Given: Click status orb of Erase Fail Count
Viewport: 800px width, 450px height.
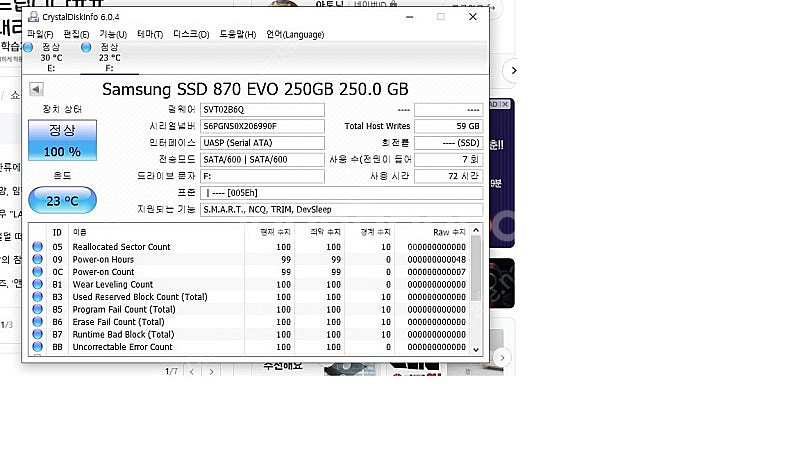Looking at the screenshot, I should (x=37, y=321).
